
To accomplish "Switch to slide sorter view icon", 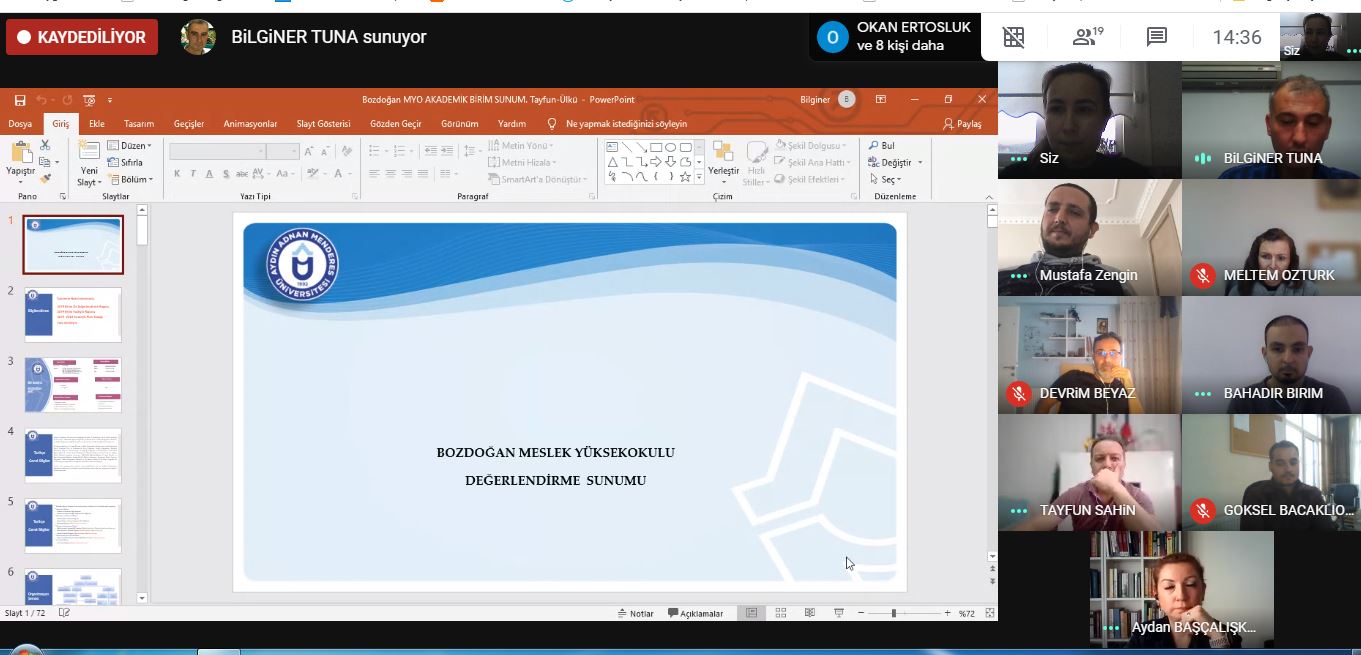I will (x=780, y=613).
